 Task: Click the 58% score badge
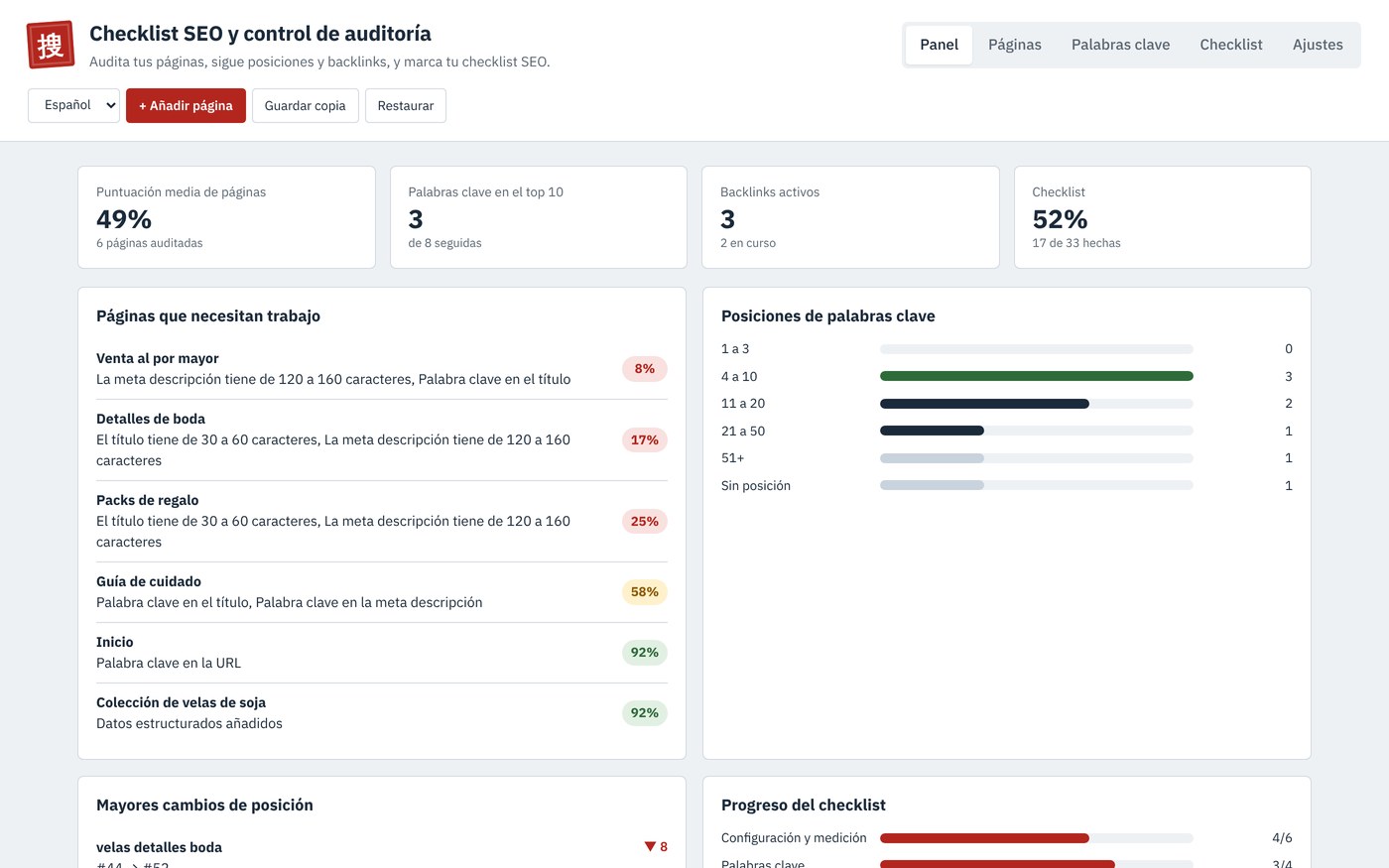coord(645,592)
